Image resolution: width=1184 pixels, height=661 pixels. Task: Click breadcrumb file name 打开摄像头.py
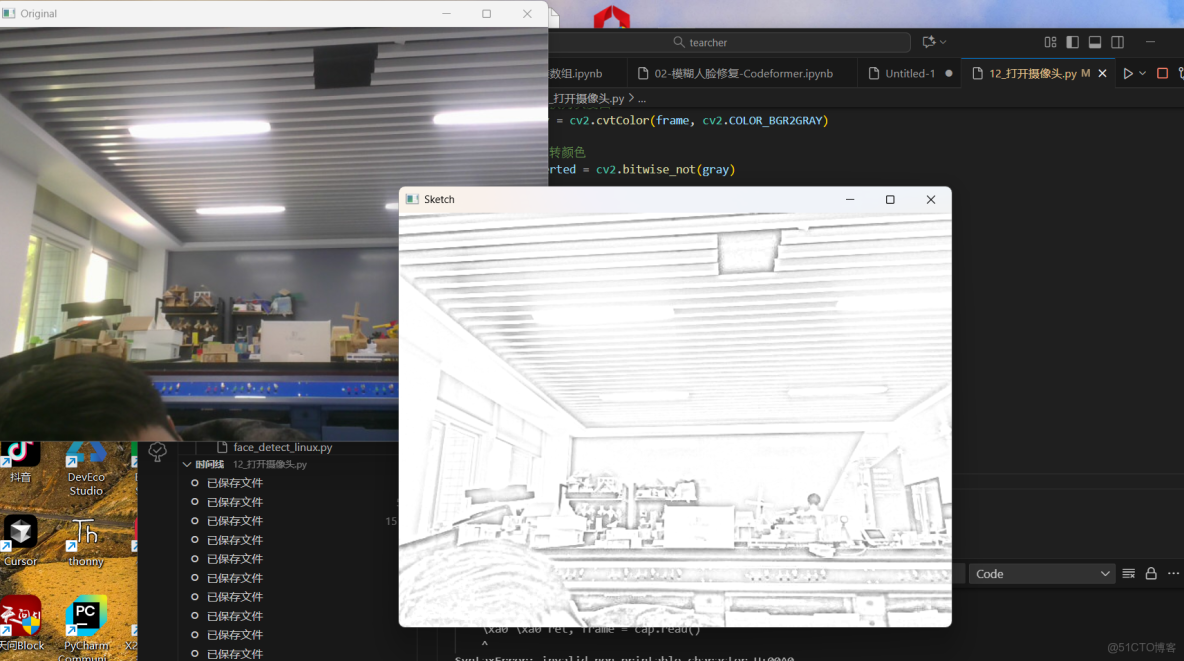coord(588,98)
